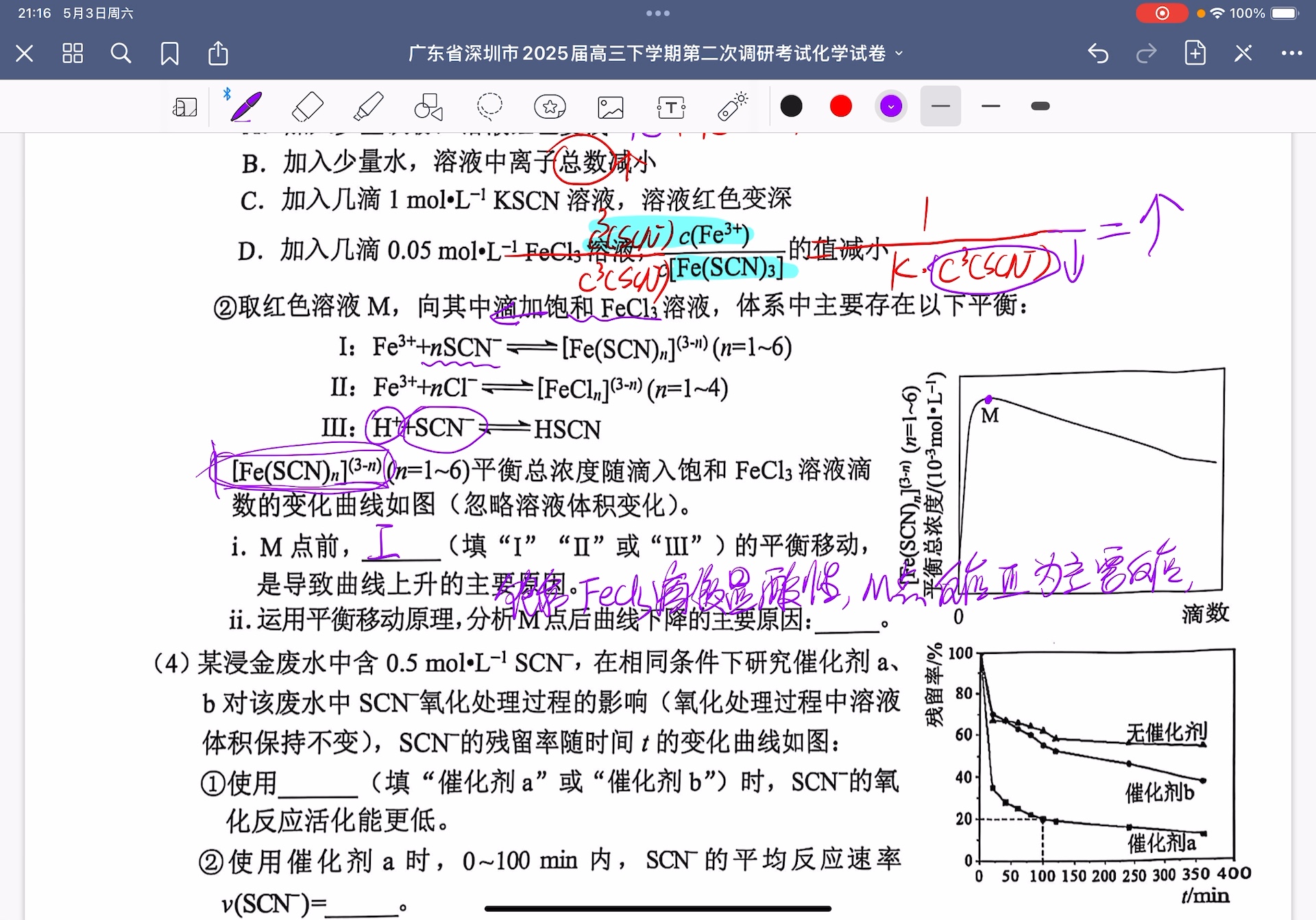1316x920 pixels.
Task: Choose the black pen color
Action: click(x=792, y=106)
